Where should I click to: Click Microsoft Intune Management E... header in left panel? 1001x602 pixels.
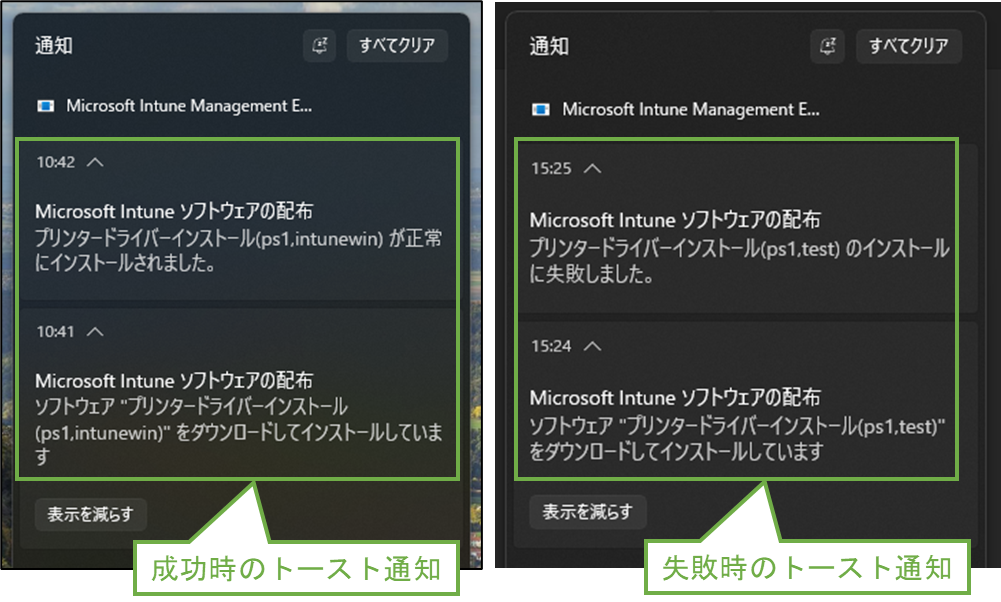(189, 106)
